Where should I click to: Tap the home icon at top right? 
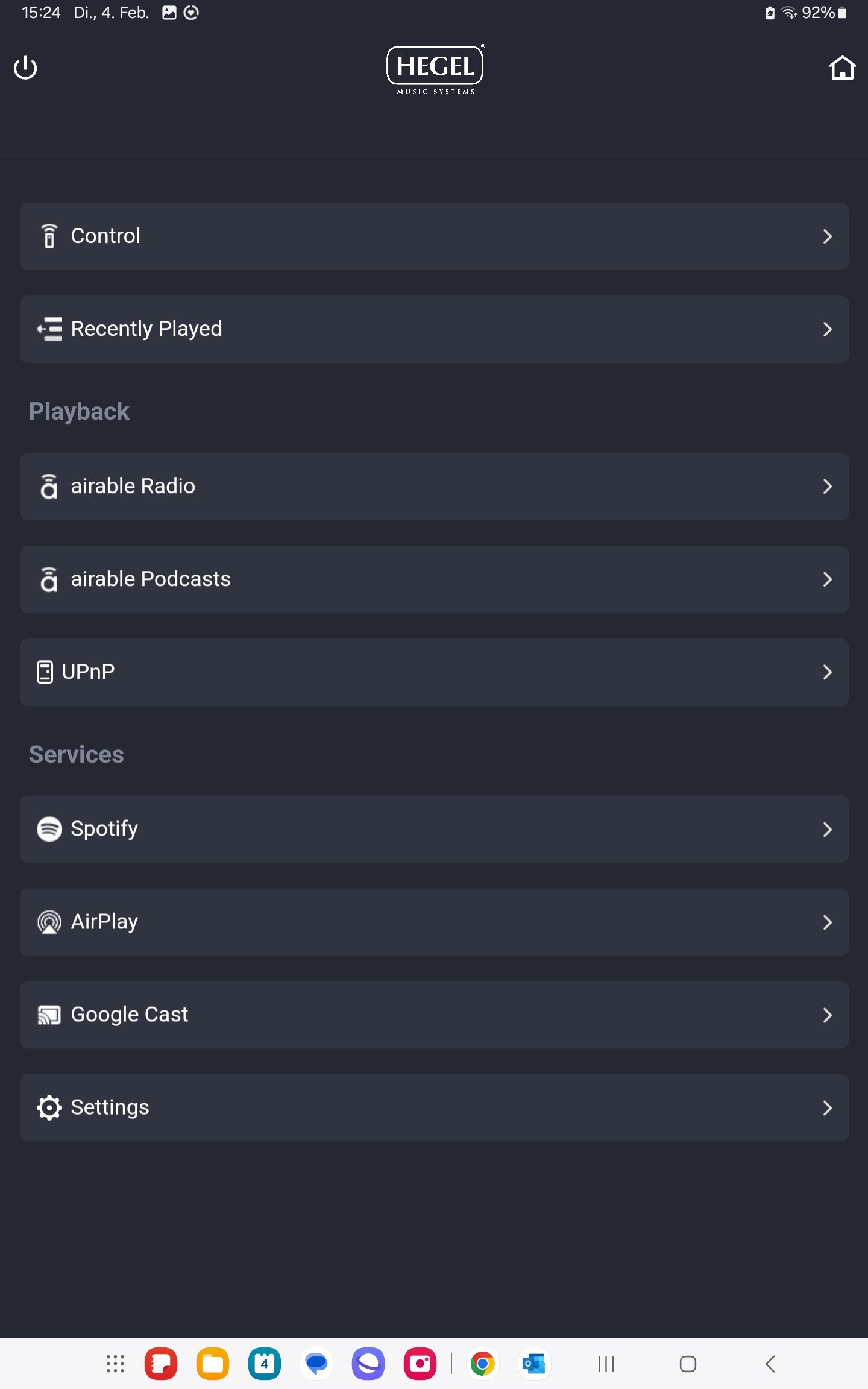842,68
